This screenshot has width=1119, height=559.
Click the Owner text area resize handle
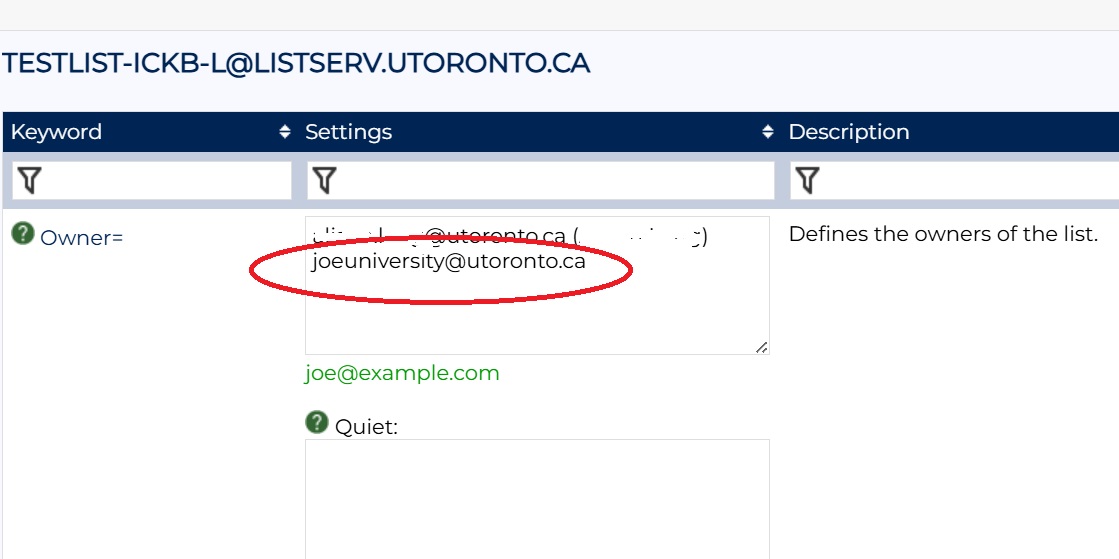(x=761, y=347)
